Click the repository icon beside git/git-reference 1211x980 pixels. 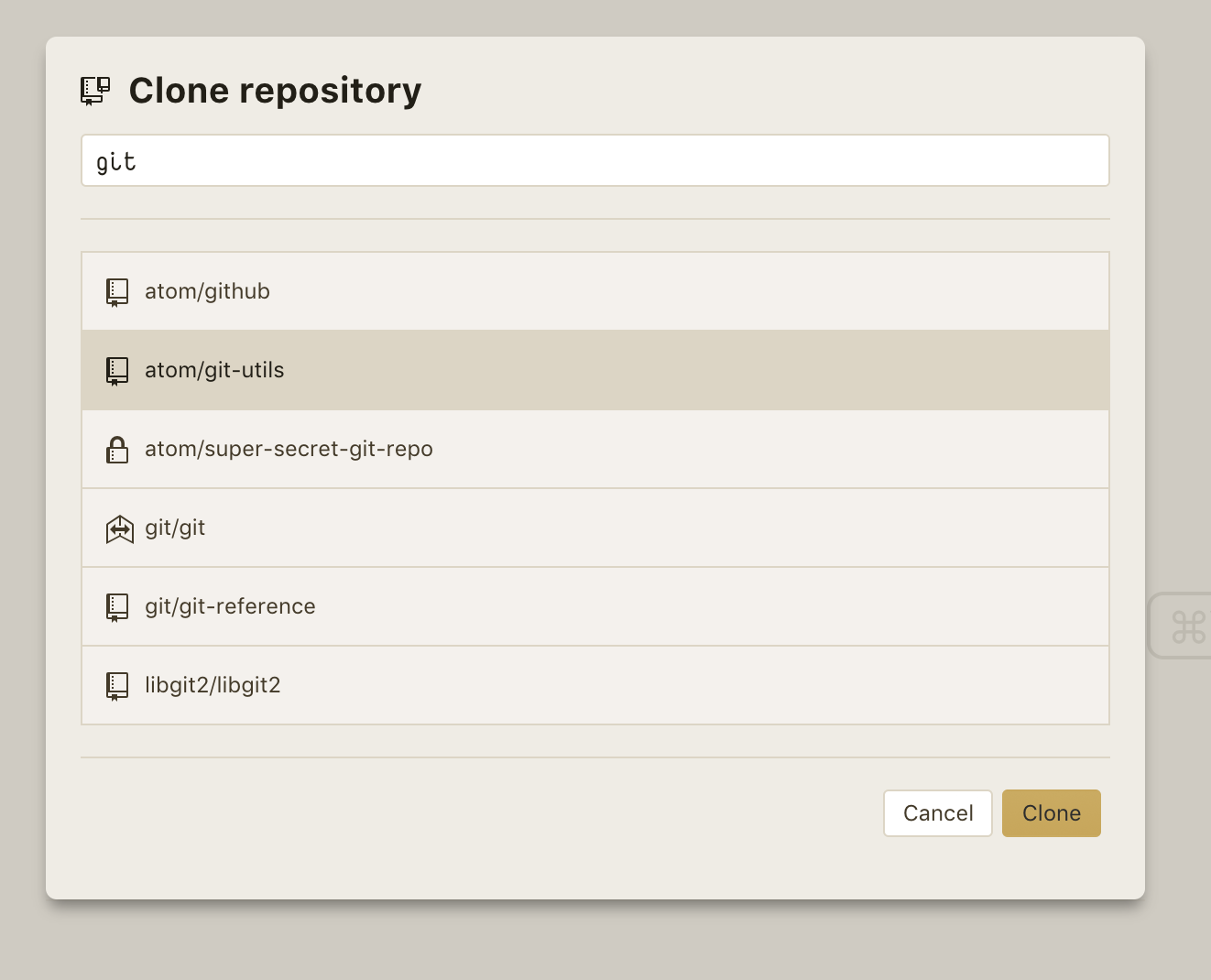117,606
